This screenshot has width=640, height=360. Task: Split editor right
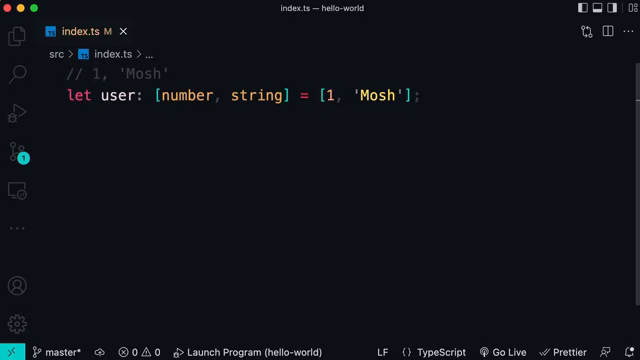(608, 31)
